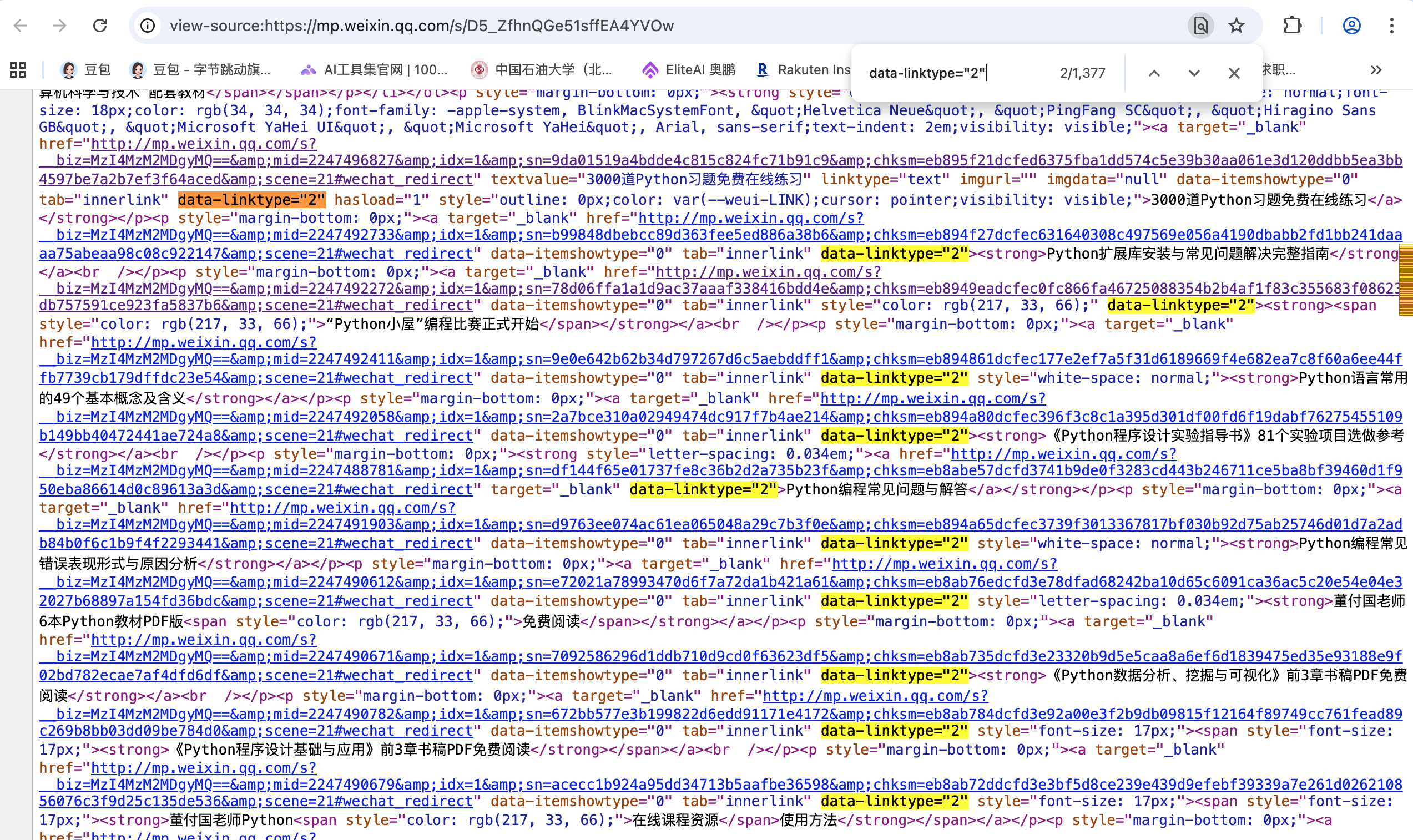The image size is (1413, 840).
Task: Click the text “Python小屋”编程比赛正式开始
Action: [433, 325]
